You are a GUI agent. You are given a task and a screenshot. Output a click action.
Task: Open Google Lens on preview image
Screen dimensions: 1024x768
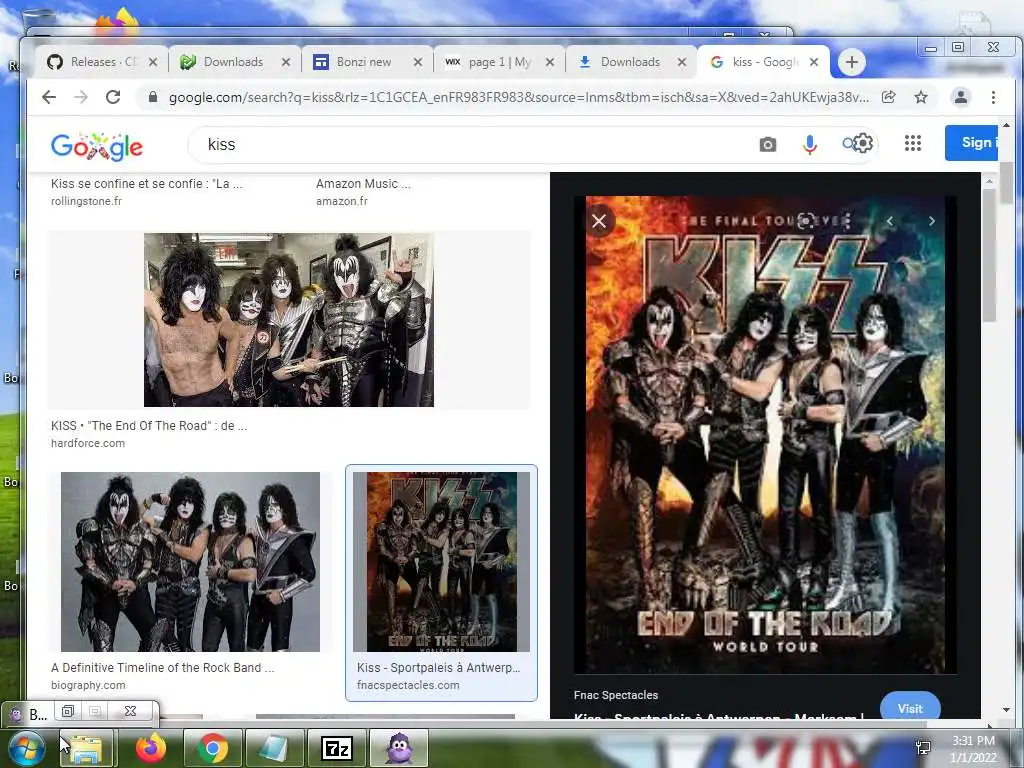point(808,221)
